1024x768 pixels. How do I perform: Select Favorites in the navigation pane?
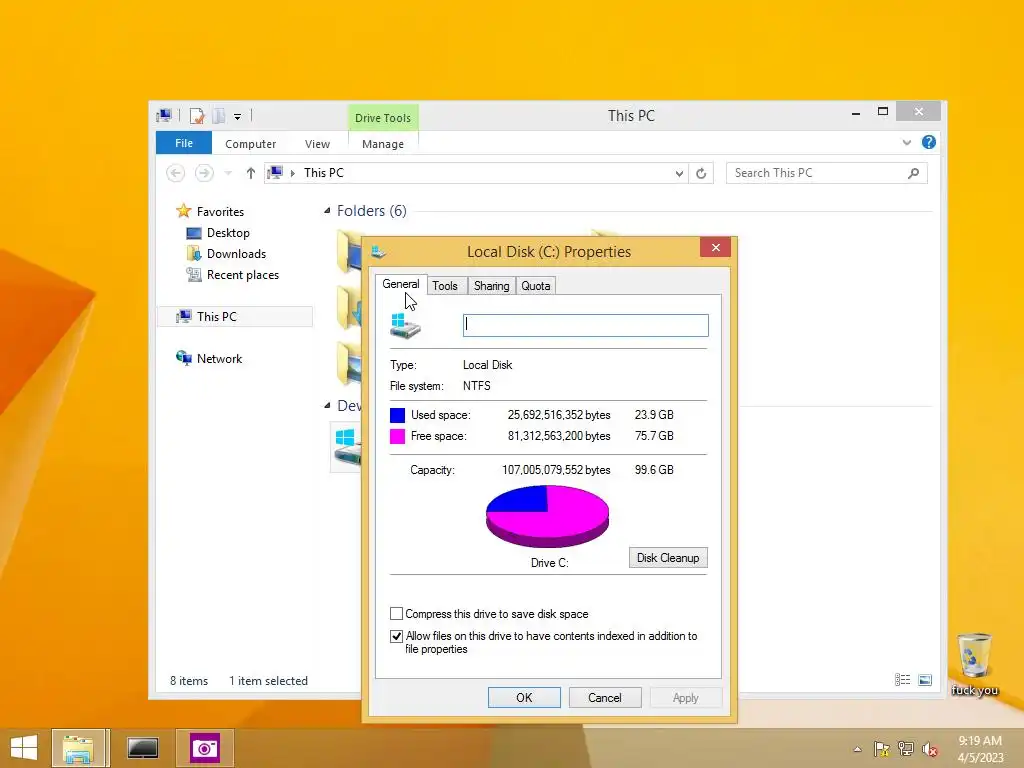(220, 212)
